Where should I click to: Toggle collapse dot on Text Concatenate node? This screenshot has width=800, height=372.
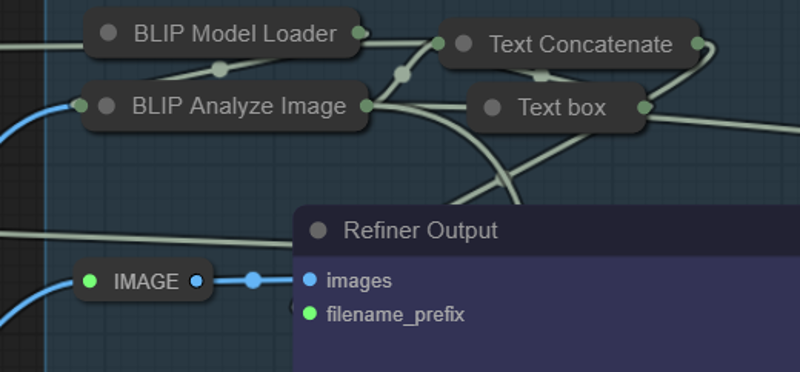[x=463, y=43]
